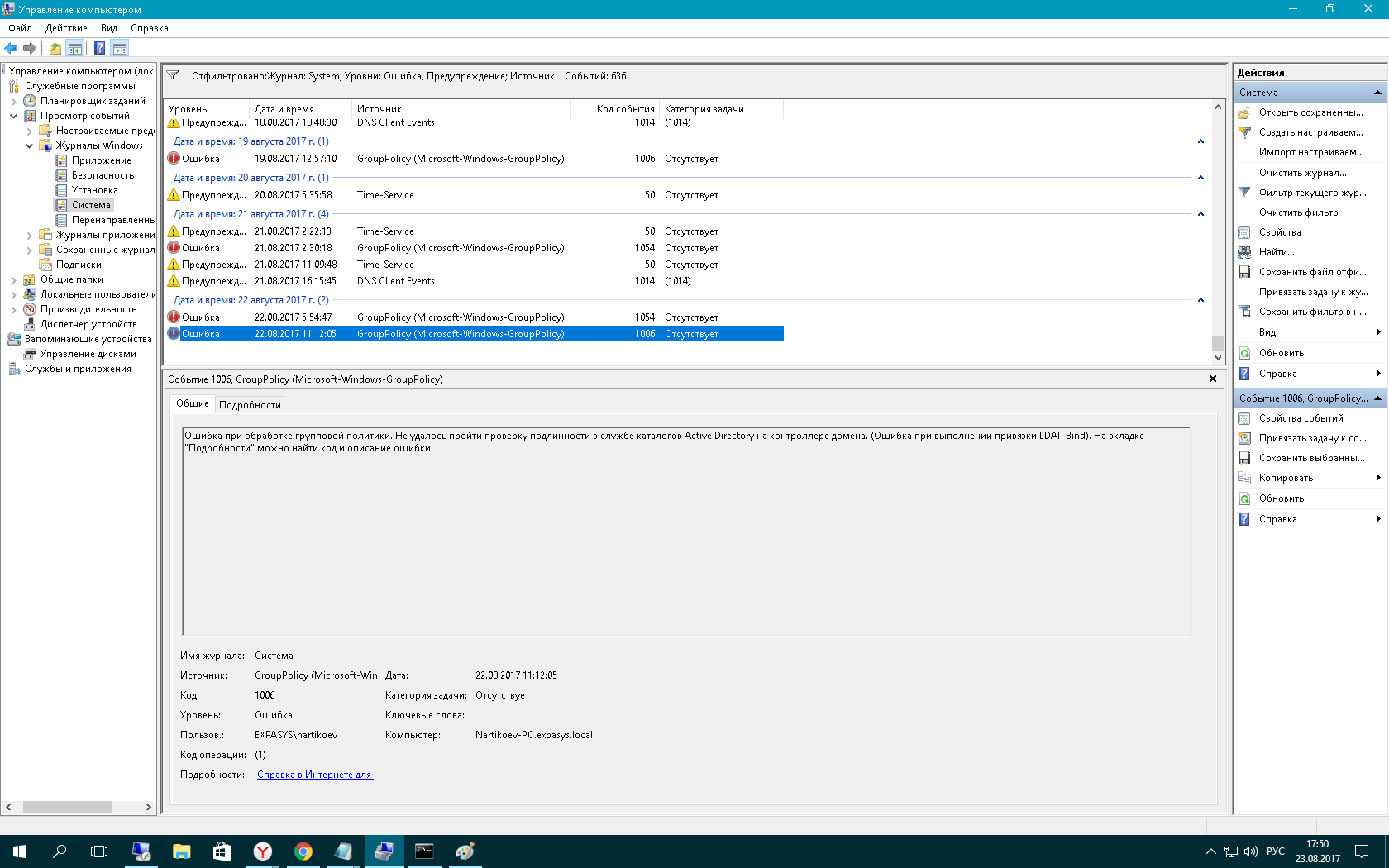Open the saved log via 'Открыть сохраненны...' action

click(1310, 112)
